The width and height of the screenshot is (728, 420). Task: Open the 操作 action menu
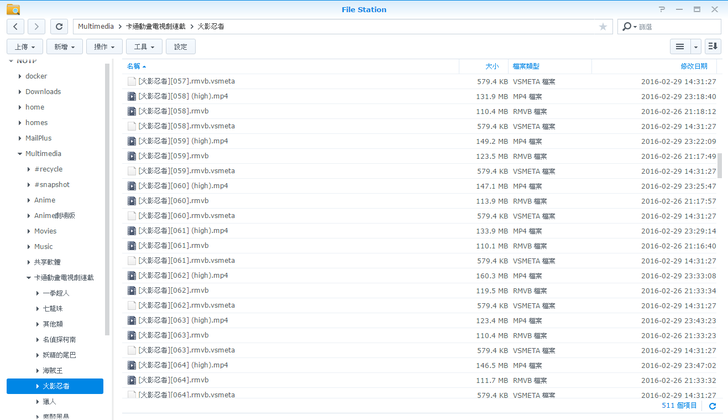(103, 47)
